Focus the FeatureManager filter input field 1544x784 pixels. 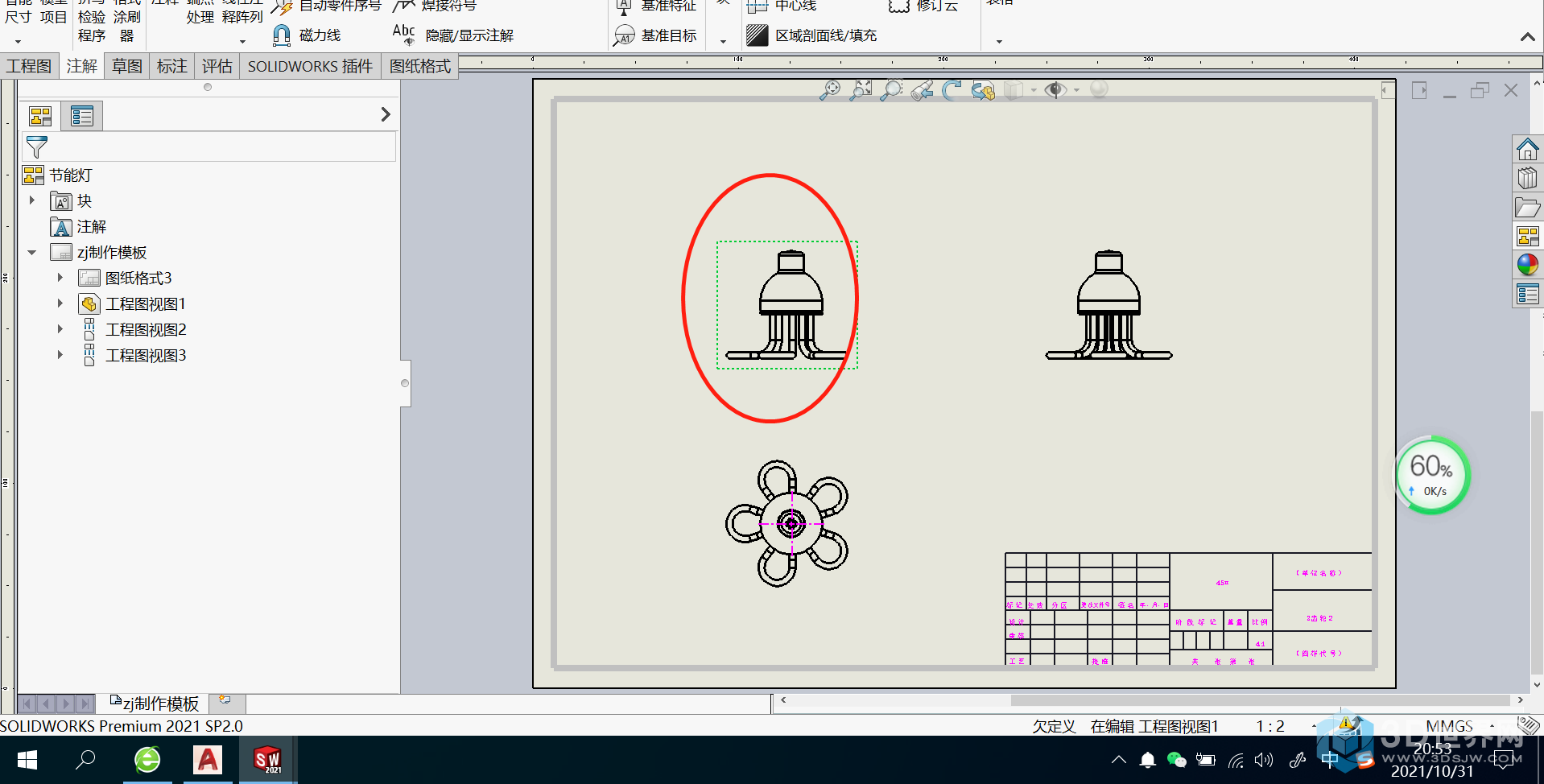[x=209, y=147]
